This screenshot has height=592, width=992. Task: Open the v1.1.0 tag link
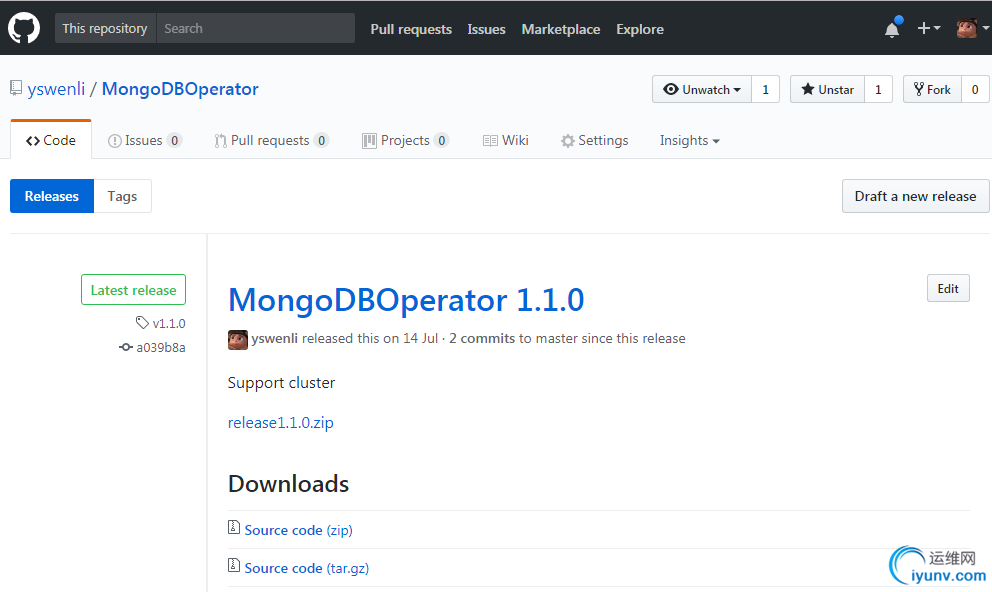coord(169,323)
